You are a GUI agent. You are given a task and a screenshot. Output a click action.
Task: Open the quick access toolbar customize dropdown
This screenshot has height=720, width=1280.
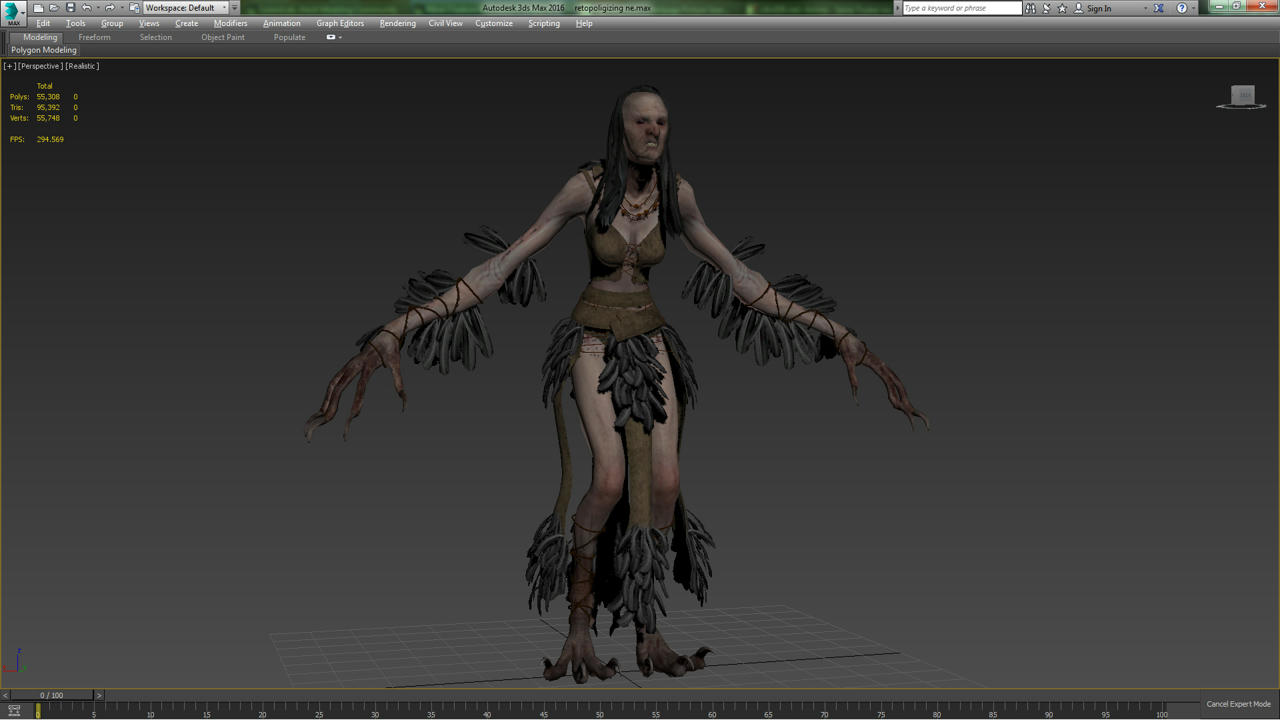[x=235, y=8]
